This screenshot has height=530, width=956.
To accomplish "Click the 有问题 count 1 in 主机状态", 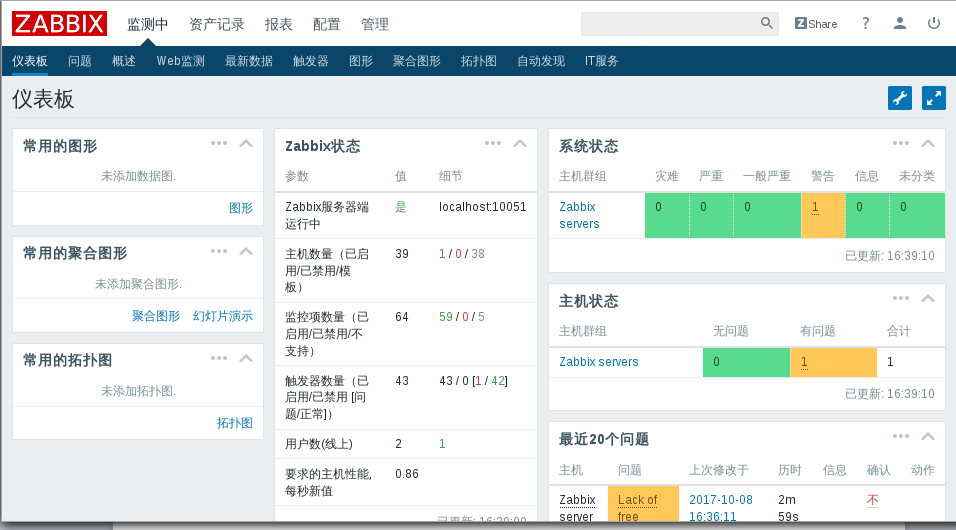I will tap(804, 362).
